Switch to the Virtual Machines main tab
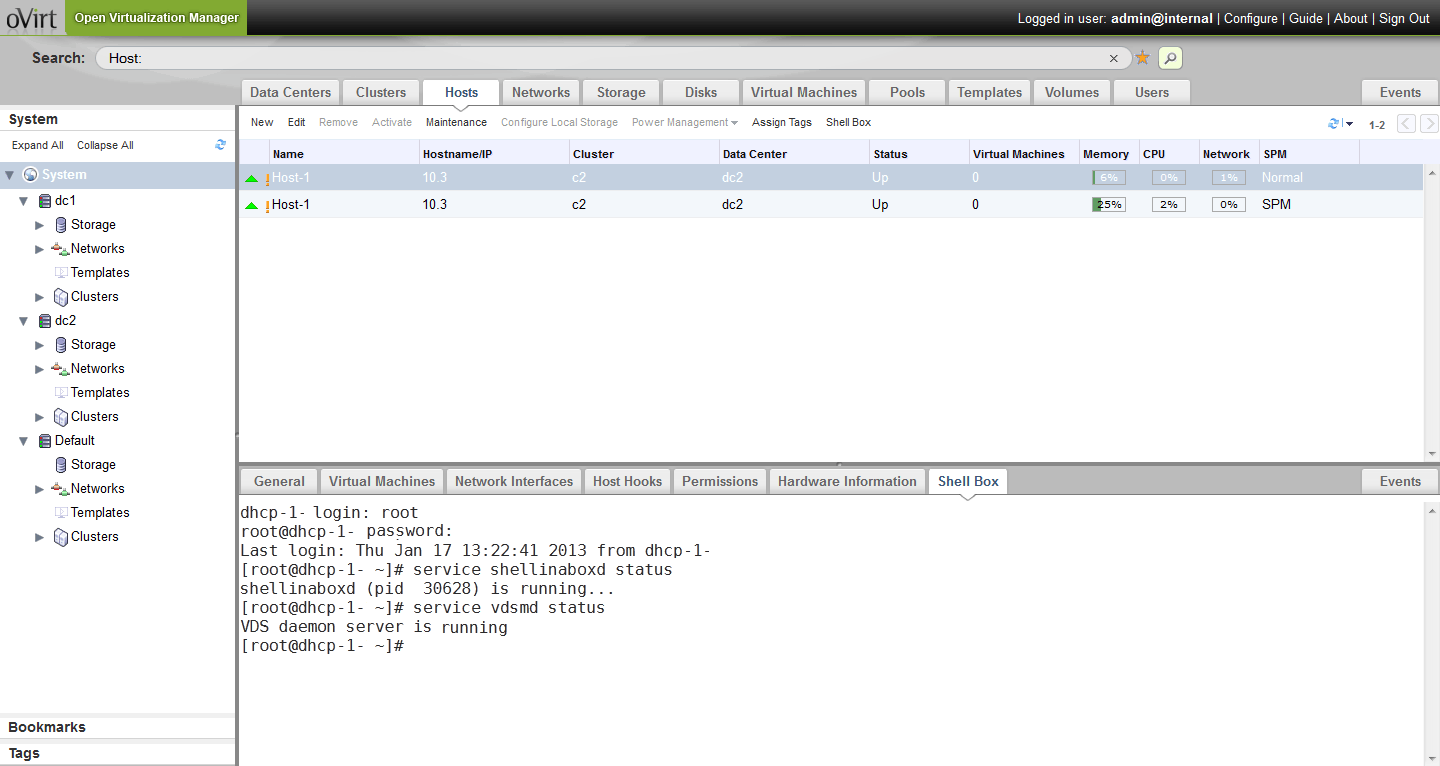The image size is (1440, 766). pos(803,92)
